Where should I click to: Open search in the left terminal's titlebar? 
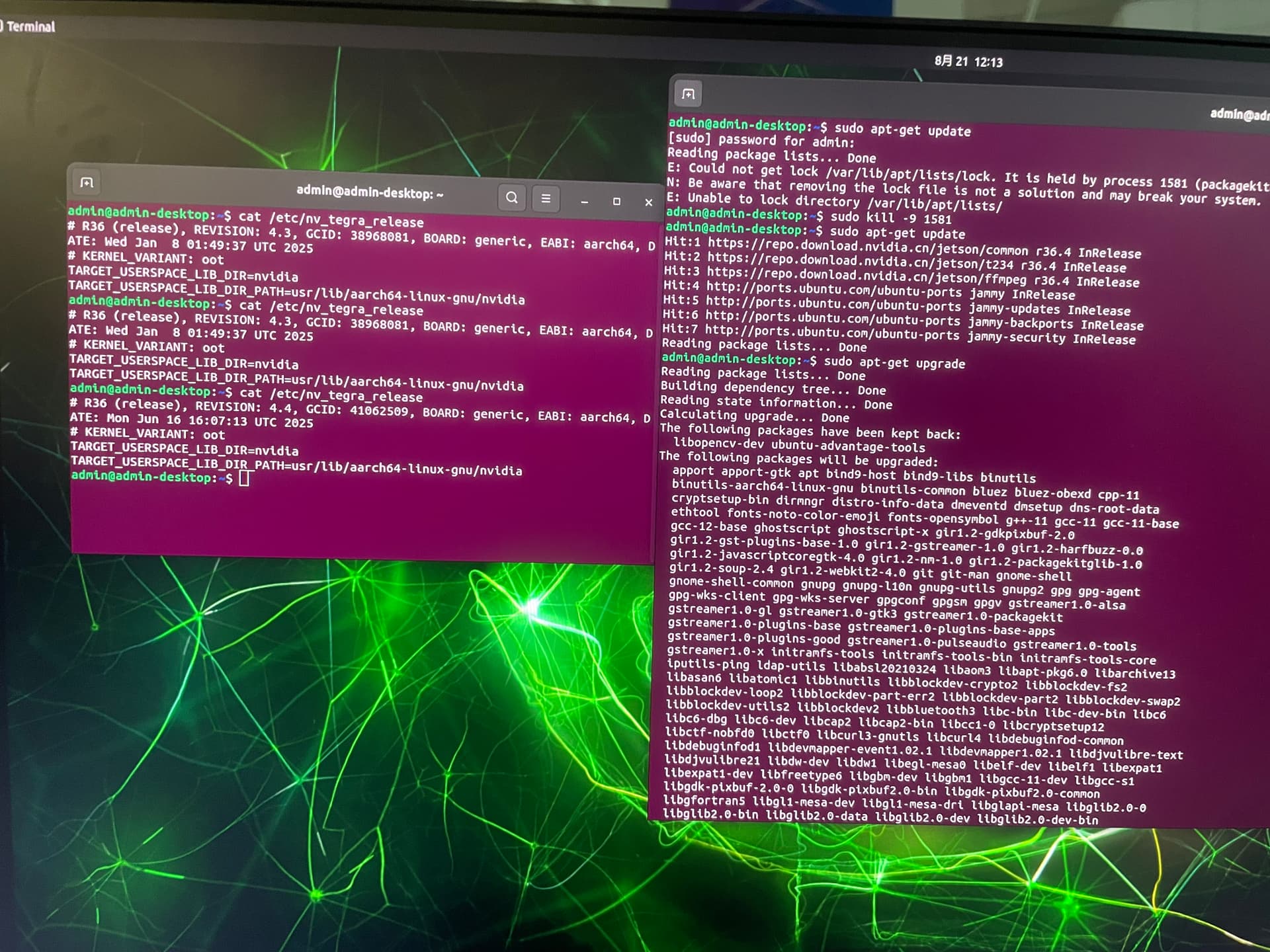[511, 197]
